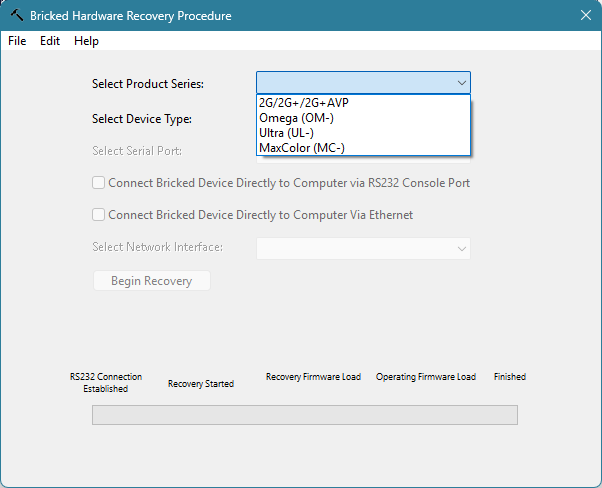Click the Finished stage label
The height and width of the screenshot is (488, 602).
click(x=509, y=377)
